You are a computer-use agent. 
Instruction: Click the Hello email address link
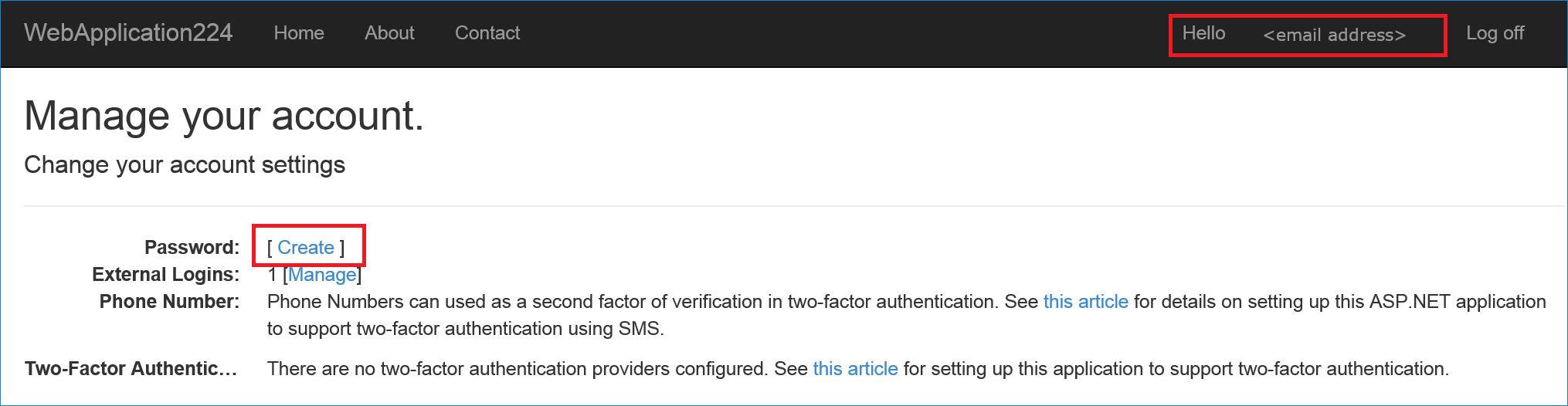(1306, 35)
